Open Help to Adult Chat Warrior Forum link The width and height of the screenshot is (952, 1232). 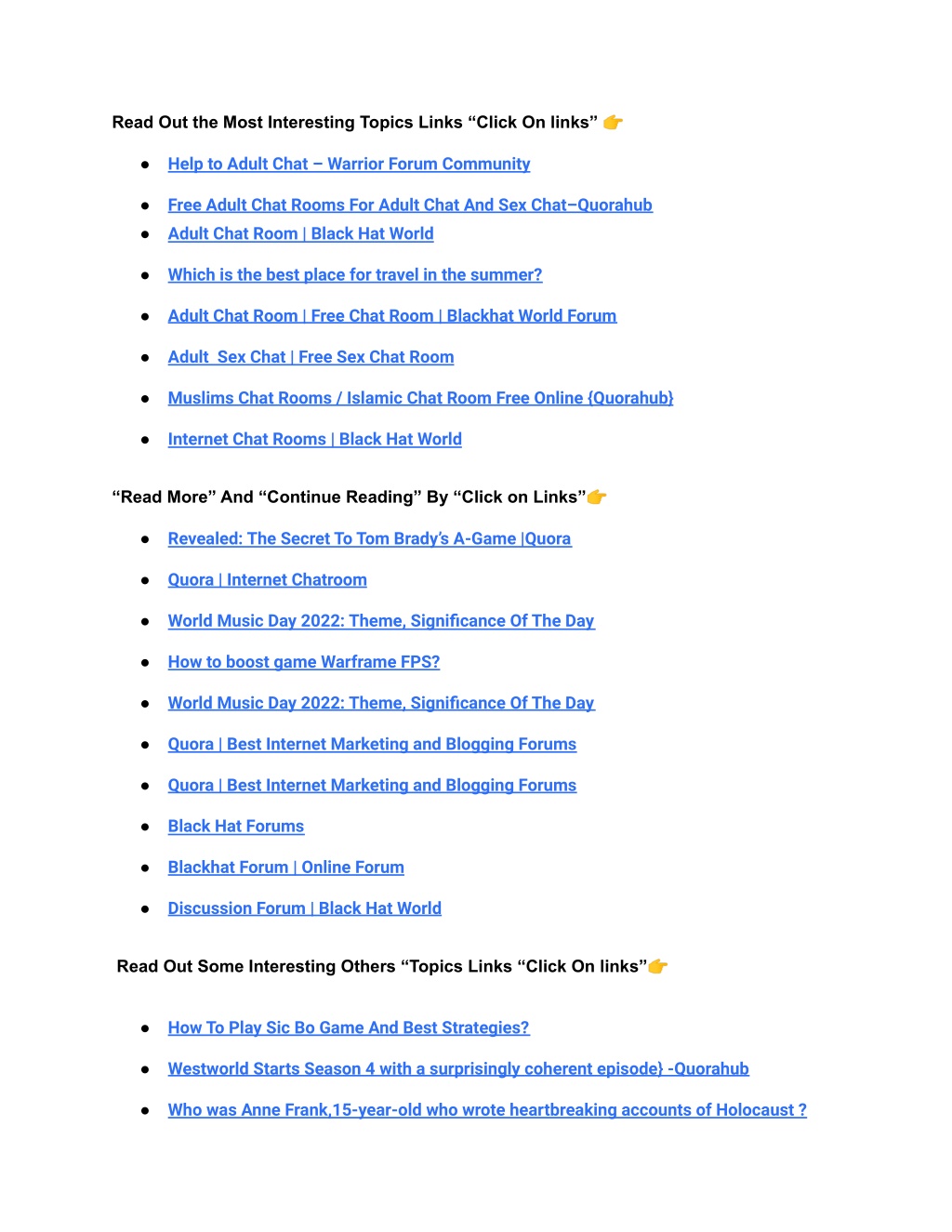tap(349, 165)
